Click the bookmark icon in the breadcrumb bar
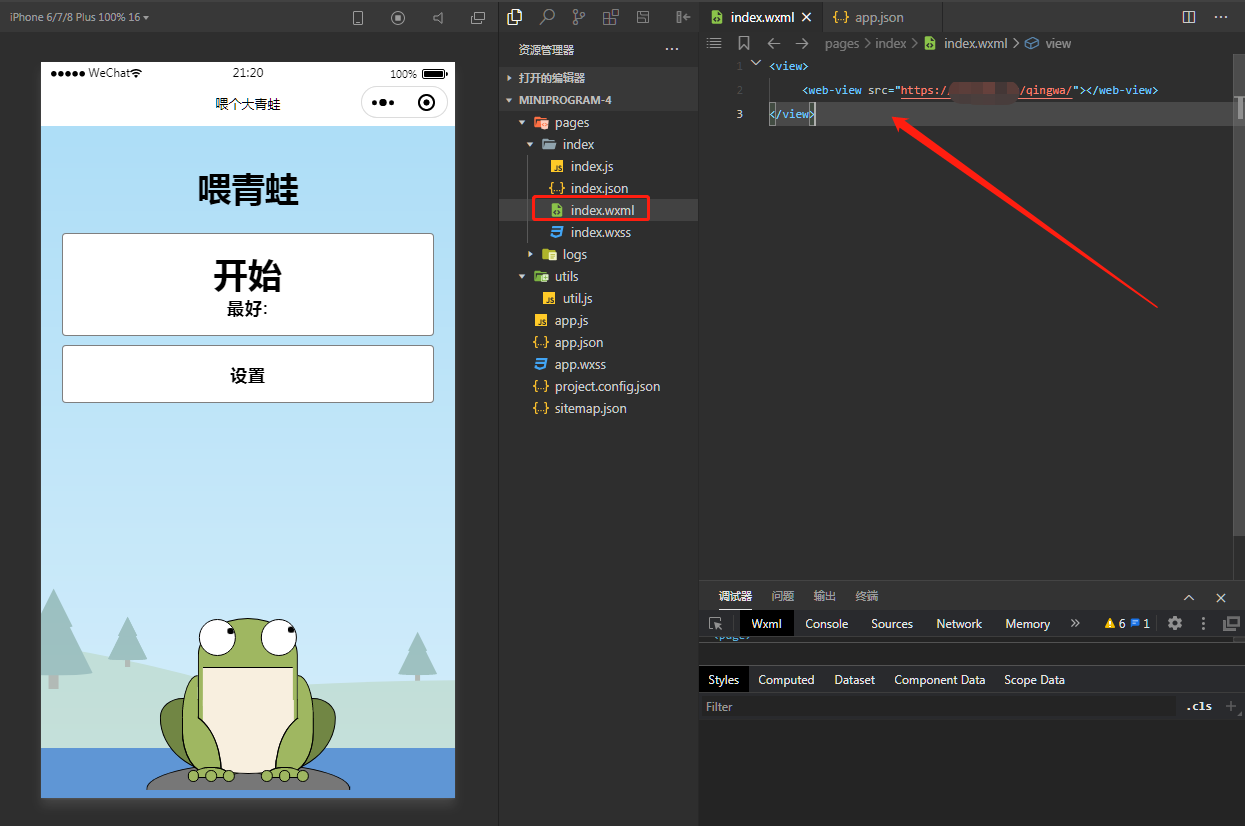1245x826 pixels. tap(743, 43)
